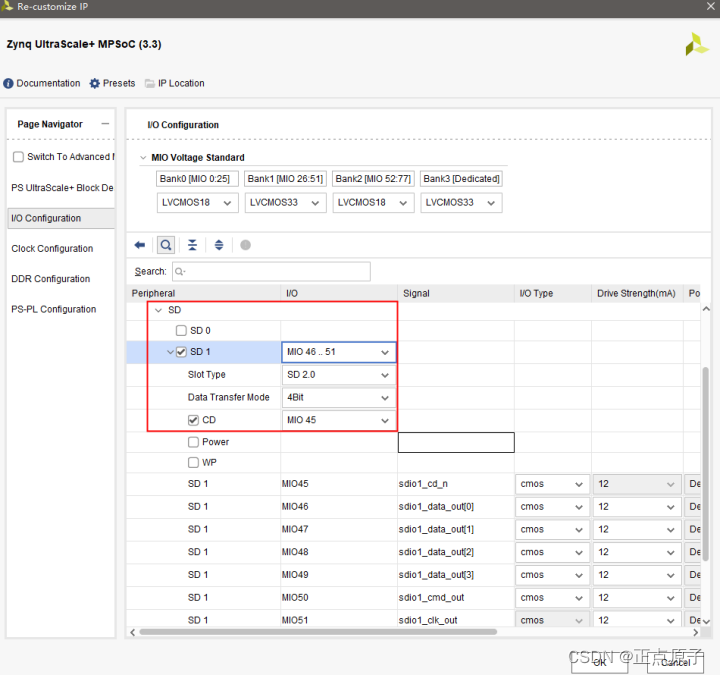Enable the Power checkbox

pyautogui.click(x=193, y=442)
